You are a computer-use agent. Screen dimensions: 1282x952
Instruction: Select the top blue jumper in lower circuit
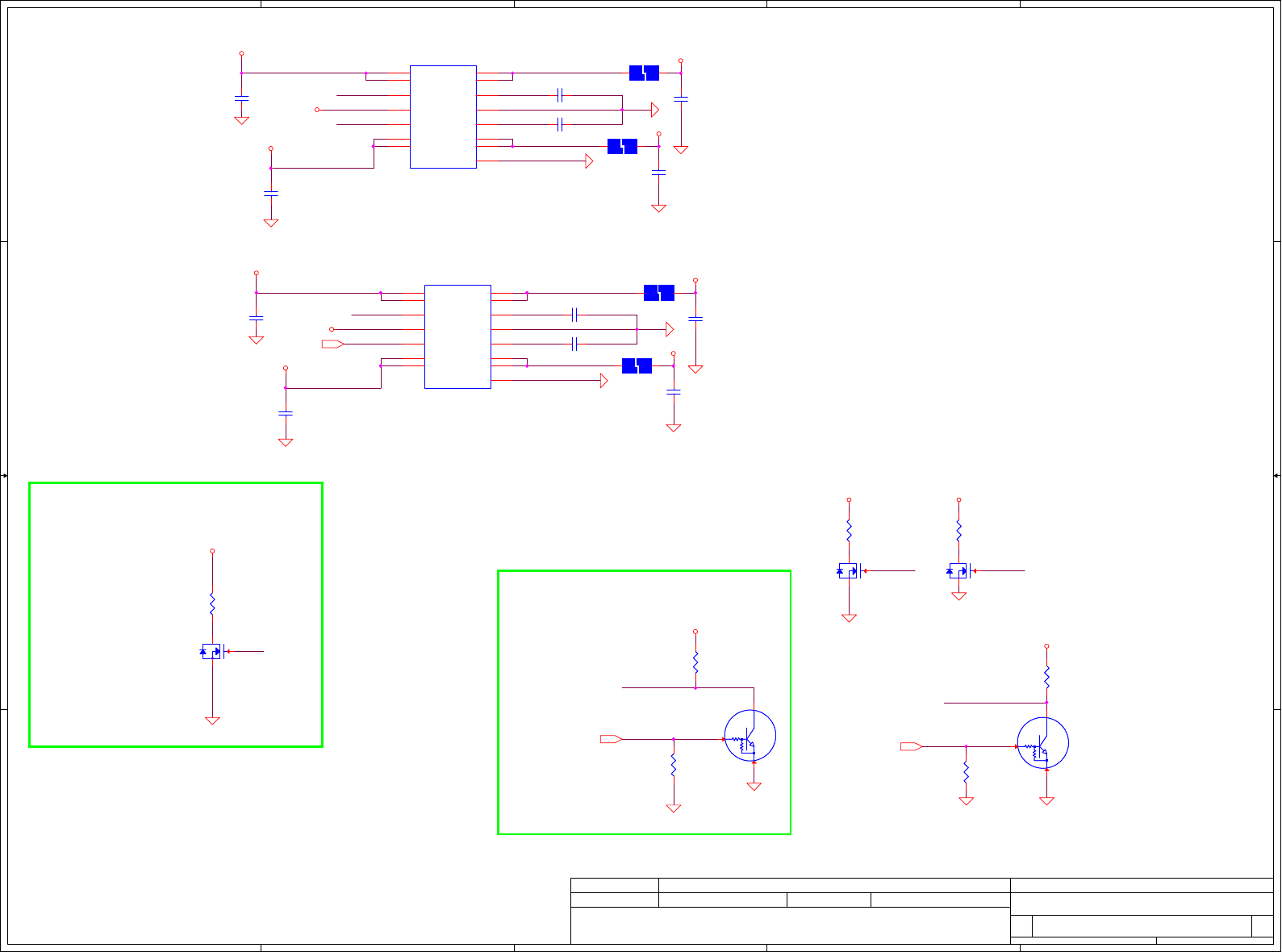click(659, 293)
